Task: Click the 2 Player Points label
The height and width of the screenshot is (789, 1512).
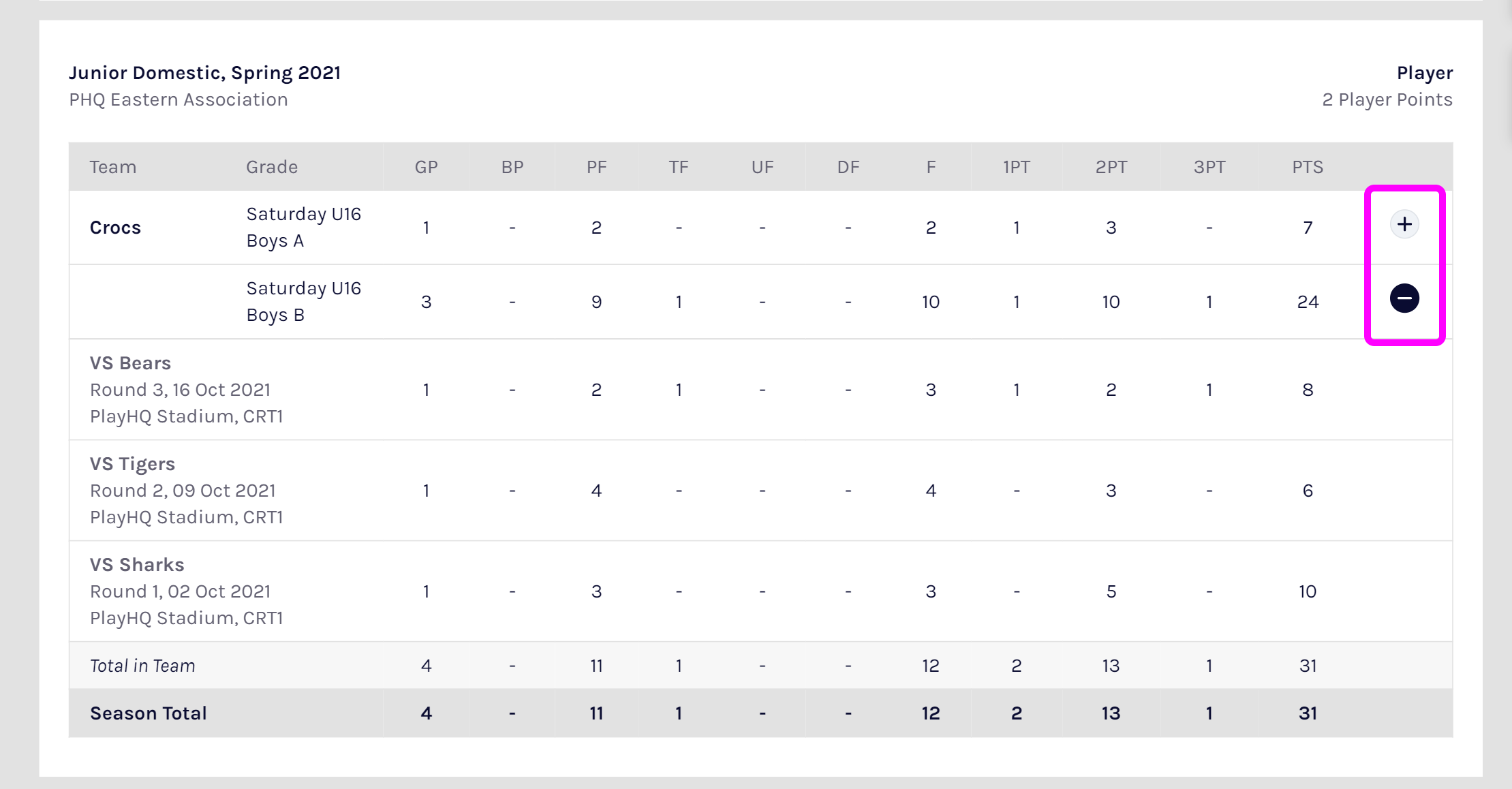Action: pyautogui.click(x=1387, y=99)
